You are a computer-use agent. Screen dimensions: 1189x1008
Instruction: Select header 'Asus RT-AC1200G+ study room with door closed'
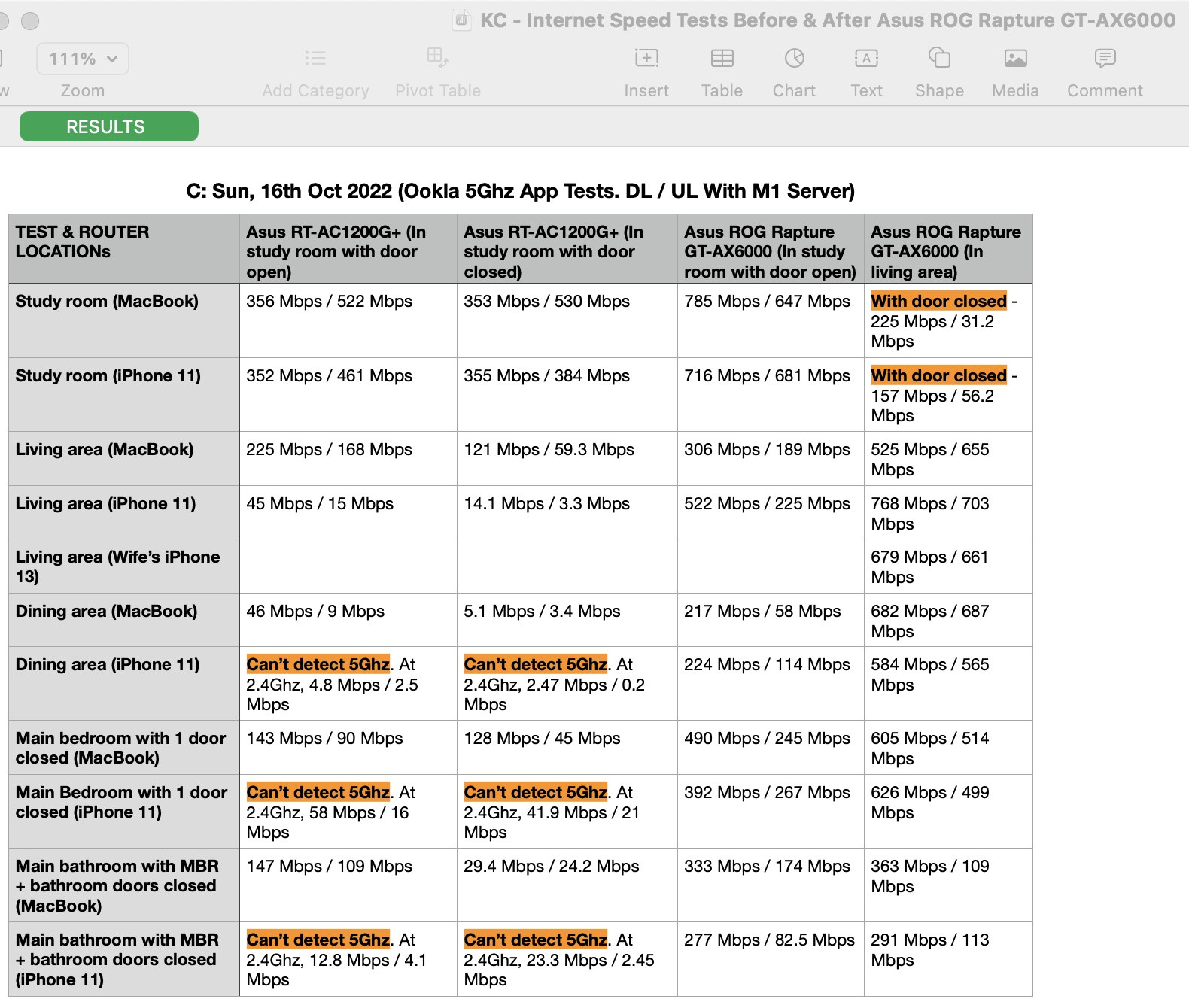click(x=567, y=249)
